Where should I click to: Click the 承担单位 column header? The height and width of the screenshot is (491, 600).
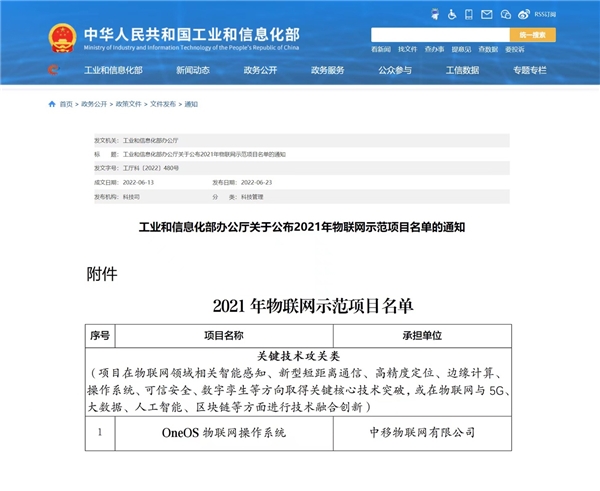[x=422, y=336]
